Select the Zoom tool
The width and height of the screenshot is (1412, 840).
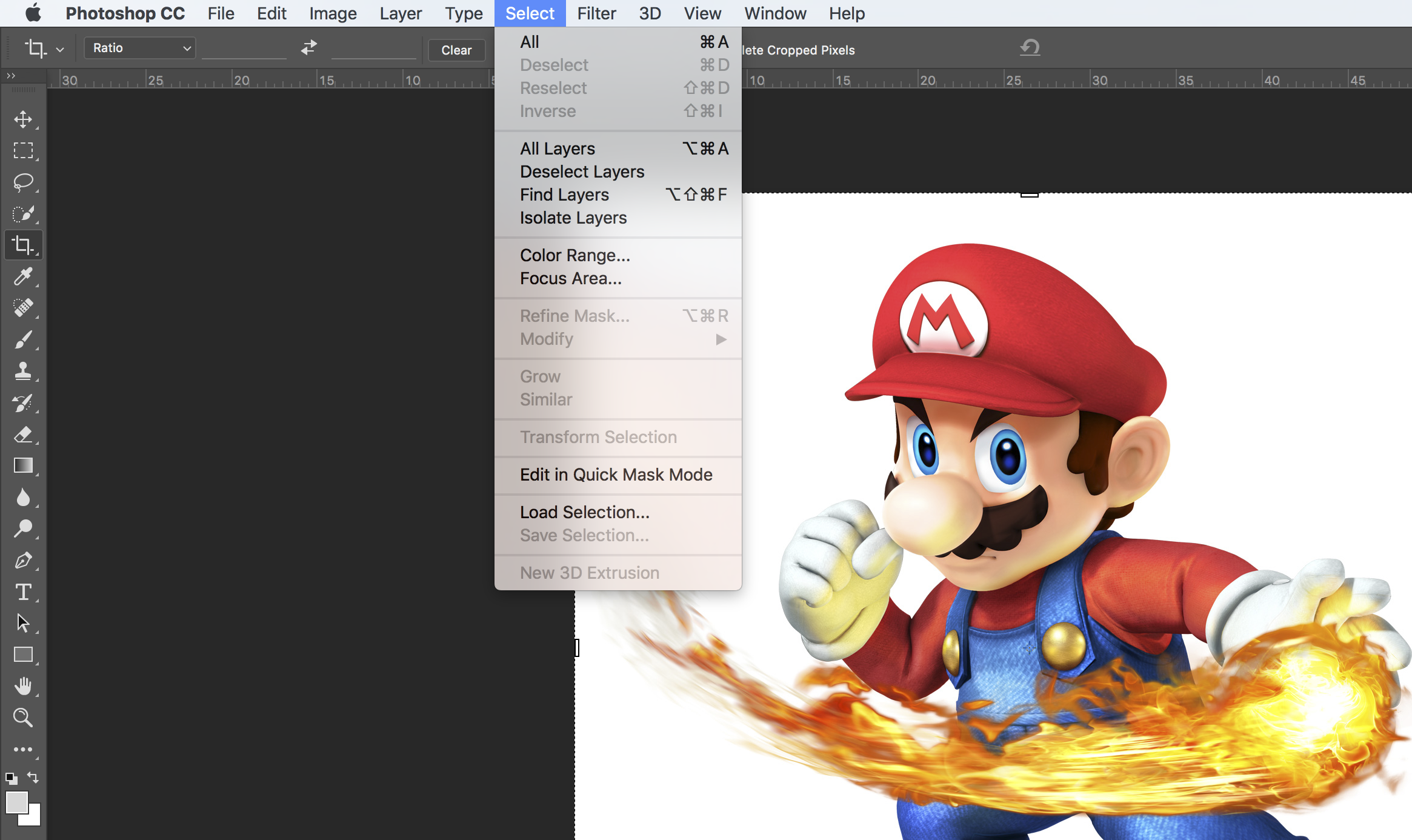click(23, 718)
